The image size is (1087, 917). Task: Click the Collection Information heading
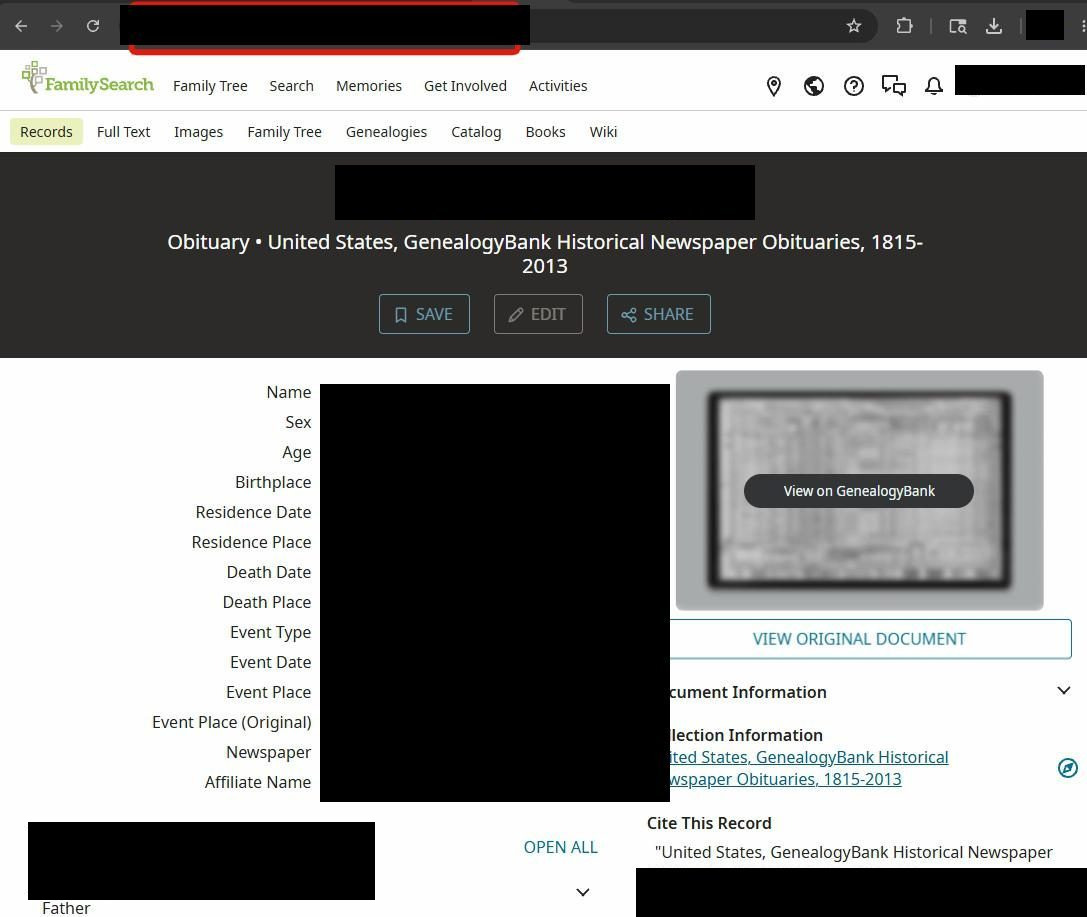tap(747, 735)
